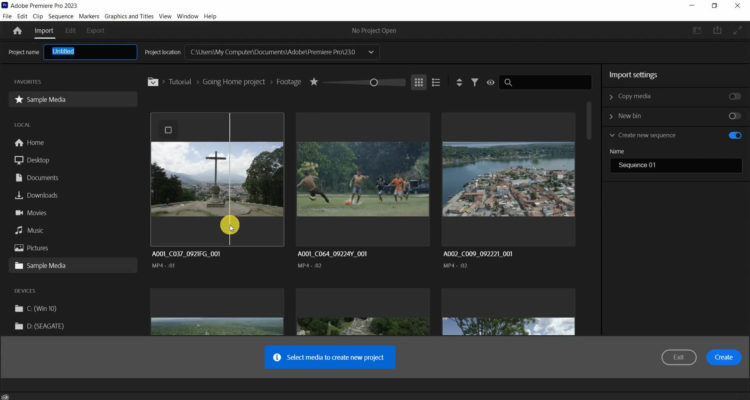Select the aerial town clip A002_C009 thumbnail
Viewport: 750px width, 400px height.
(x=508, y=179)
